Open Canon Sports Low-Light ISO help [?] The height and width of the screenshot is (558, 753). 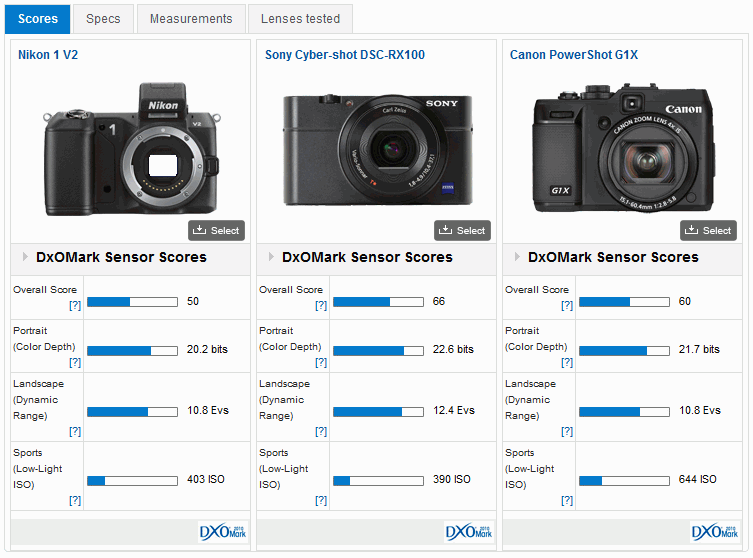[567, 501]
